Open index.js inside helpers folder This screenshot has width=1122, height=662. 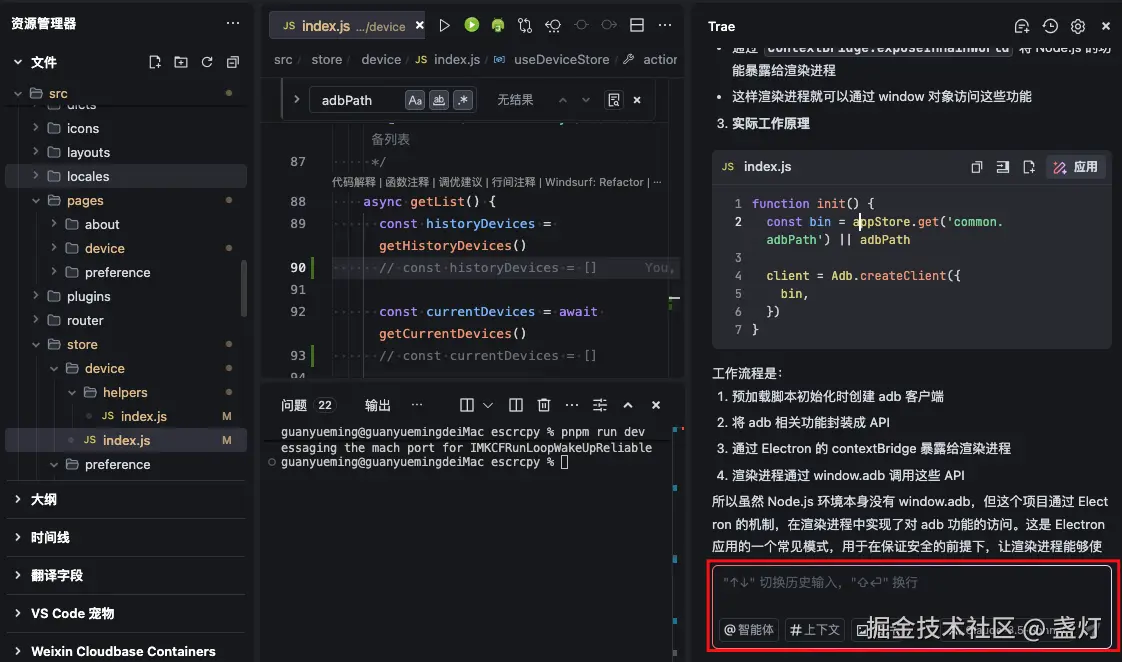coord(143,416)
